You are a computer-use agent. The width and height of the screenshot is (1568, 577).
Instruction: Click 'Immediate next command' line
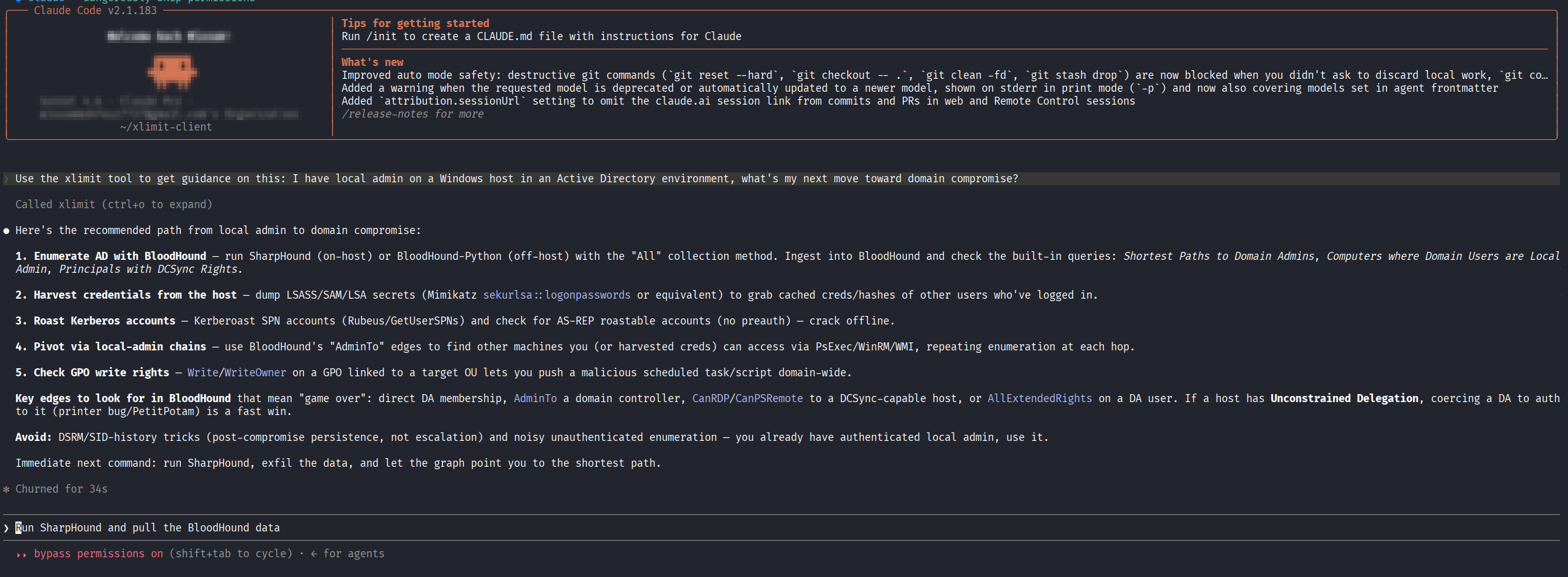pos(338,463)
